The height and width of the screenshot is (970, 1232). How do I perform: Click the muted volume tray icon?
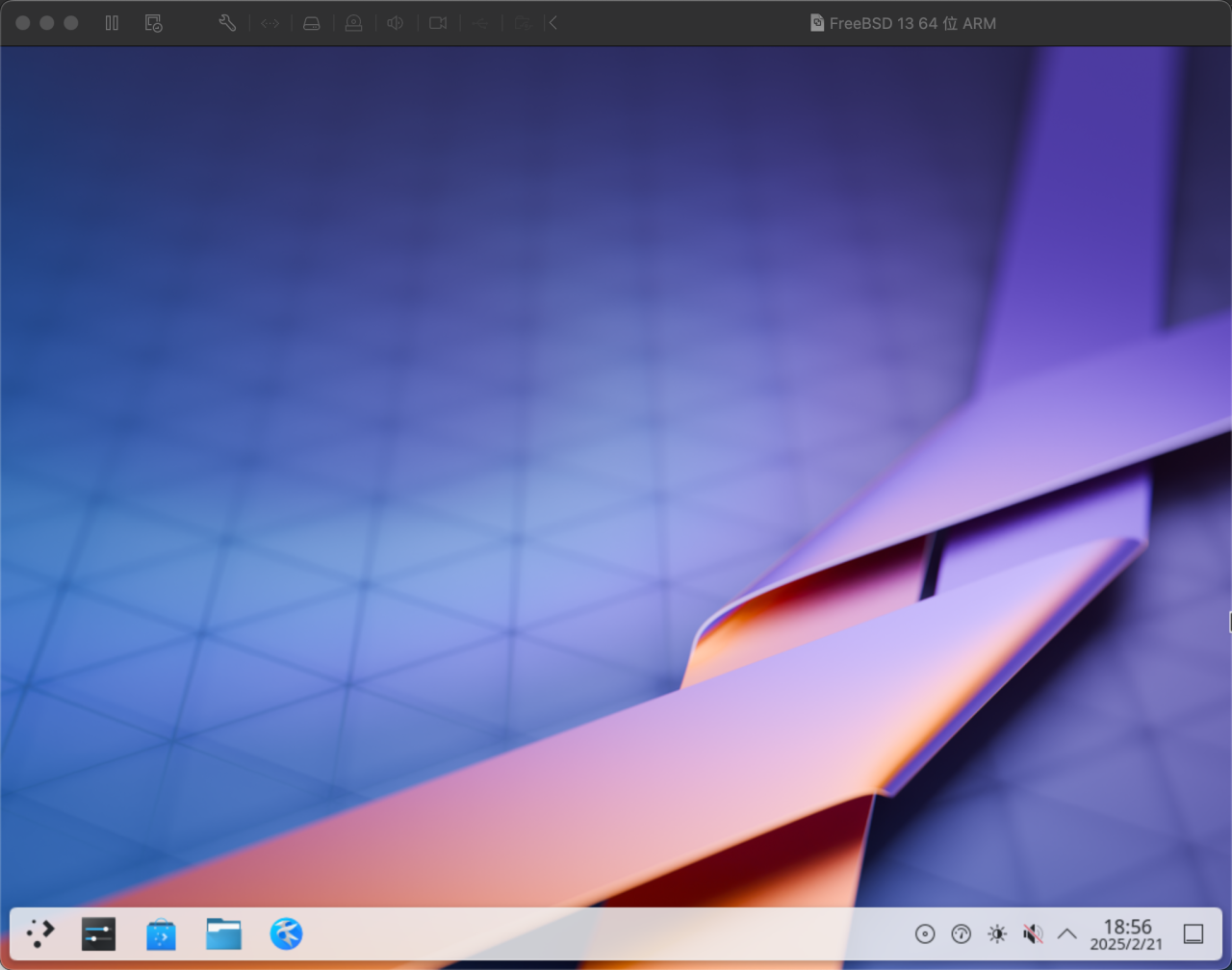point(1033,933)
